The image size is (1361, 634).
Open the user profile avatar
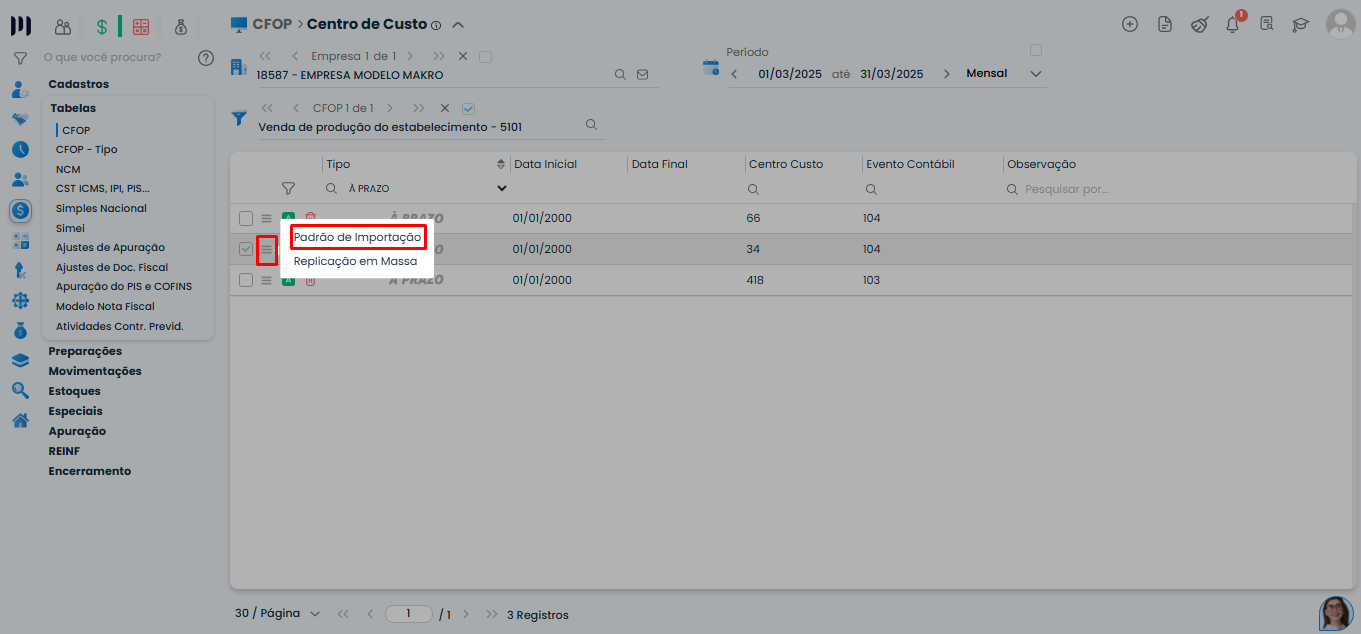1340,24
